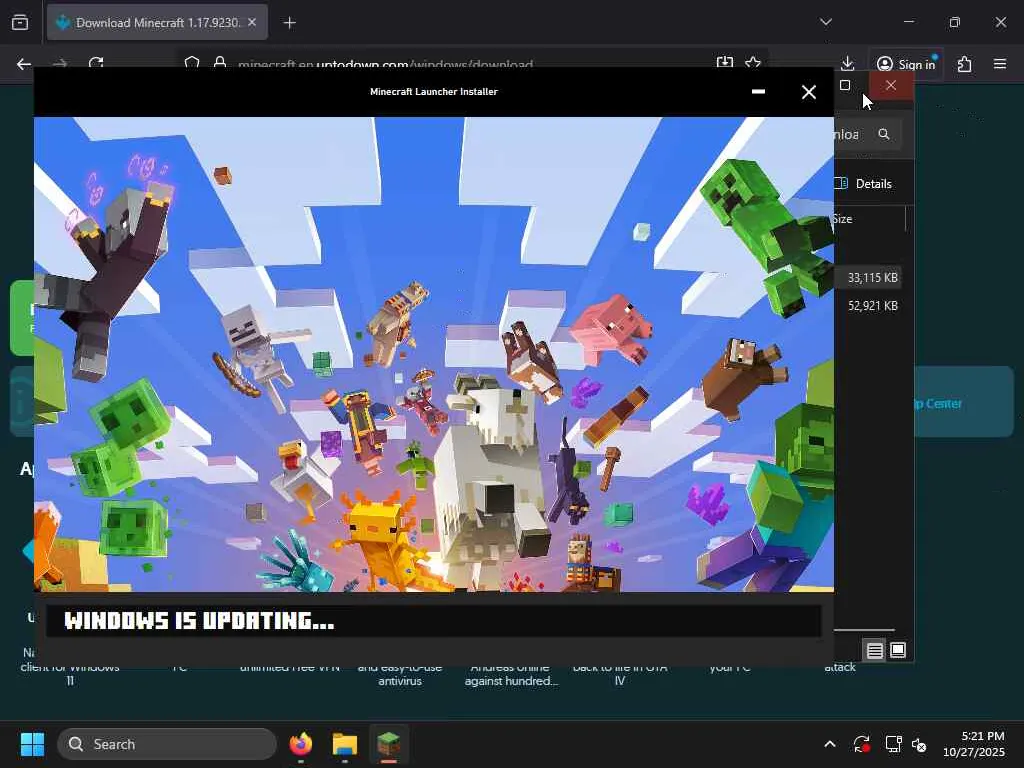Reload the current page
Viewport: 1024px width, 768px height.
tap(96, 63)
